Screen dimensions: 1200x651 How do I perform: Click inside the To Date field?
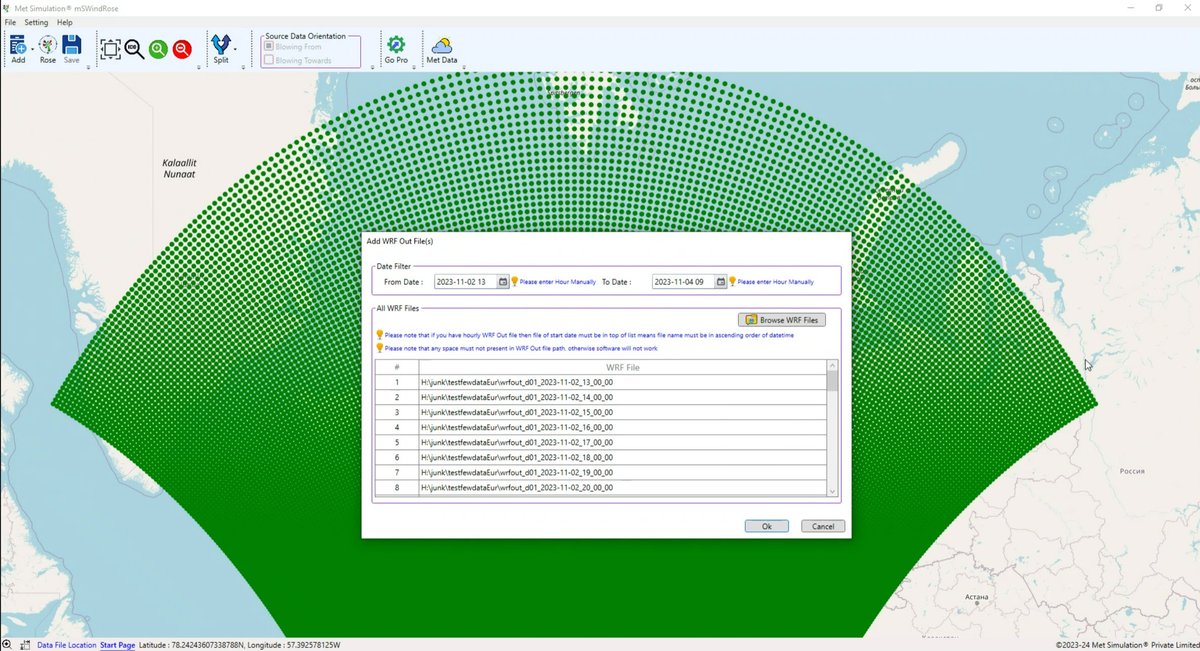tap(683, 282)
